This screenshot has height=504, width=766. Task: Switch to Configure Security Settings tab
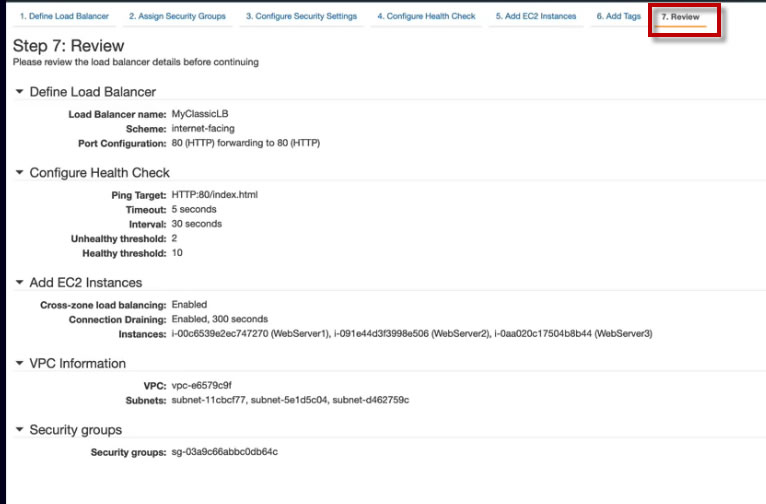pos(301,17)
